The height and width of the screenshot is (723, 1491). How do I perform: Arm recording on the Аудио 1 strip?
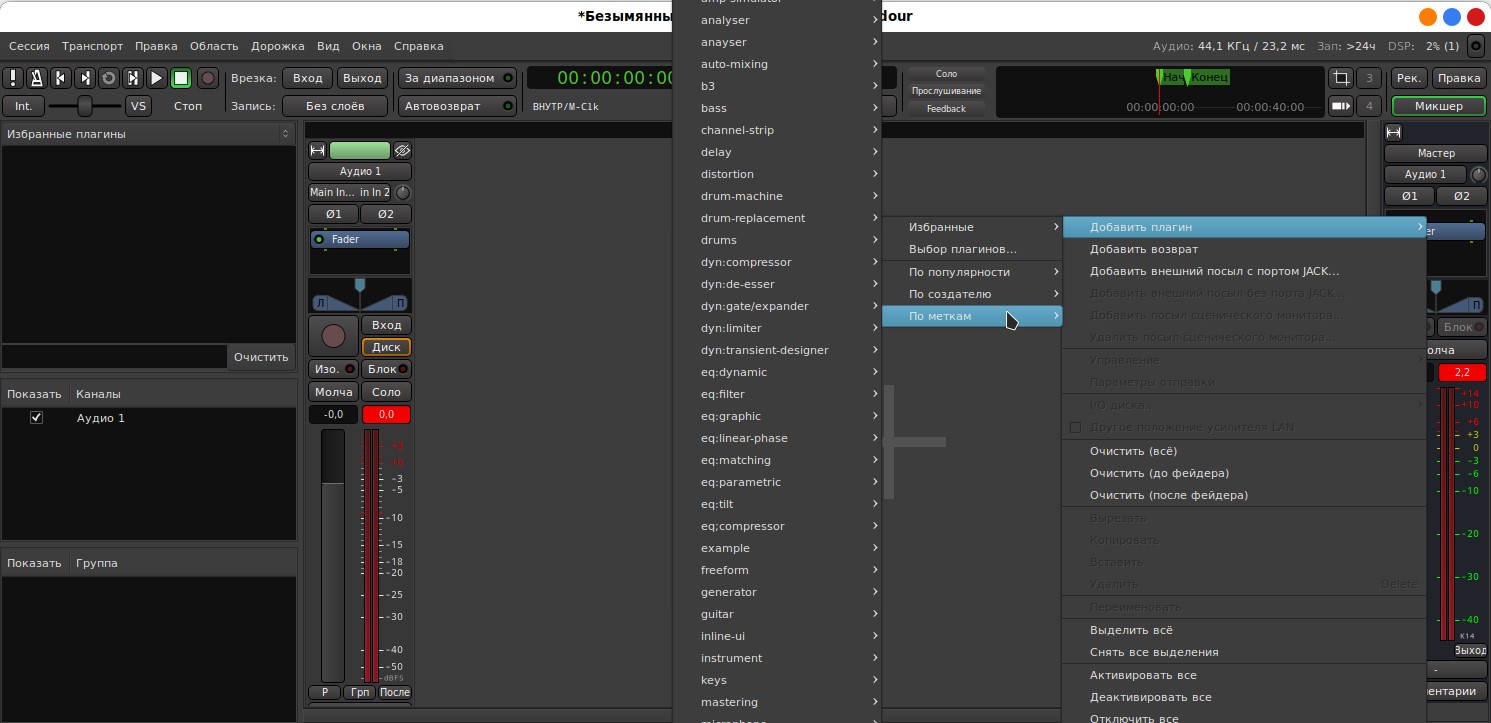pyautogui.click(x=333, y=336)
